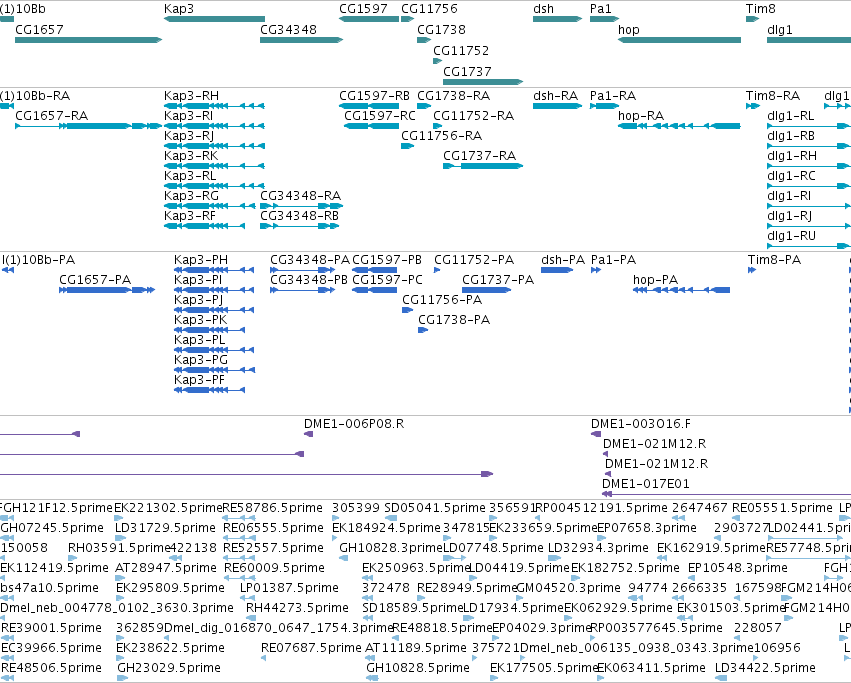
Task: Select the Kap3-RI transcript label
Action: 188,116
